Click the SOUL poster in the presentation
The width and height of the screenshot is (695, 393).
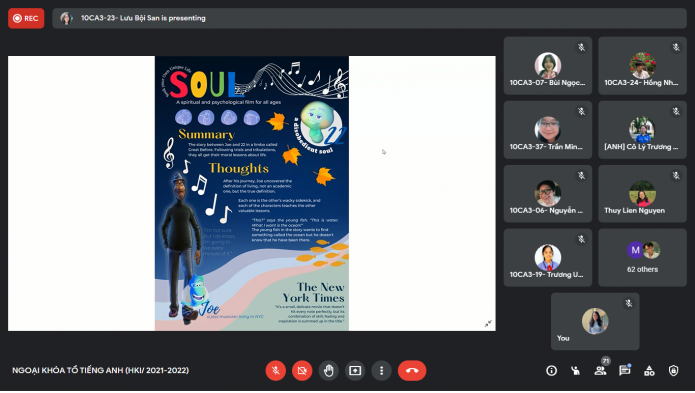pyautogui.click(x=252, y=193)
